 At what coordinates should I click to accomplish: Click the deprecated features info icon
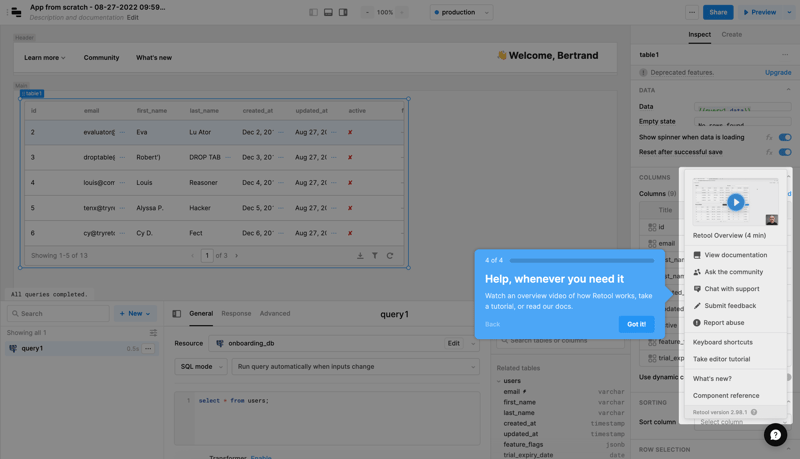coord(643,72)
